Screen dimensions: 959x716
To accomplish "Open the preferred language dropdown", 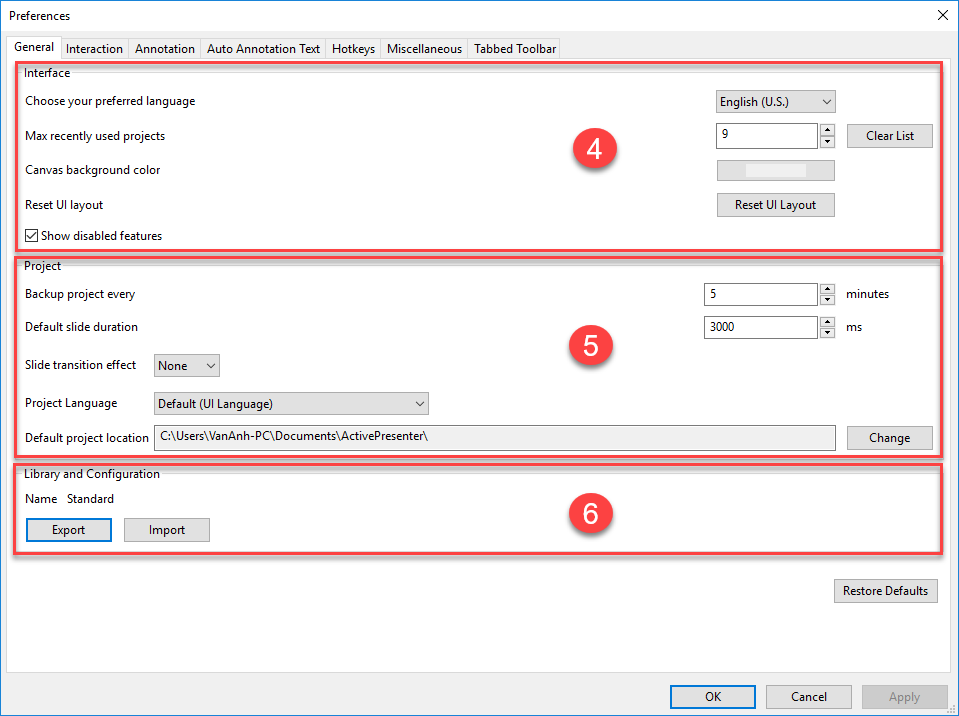I will coord(775,101).
